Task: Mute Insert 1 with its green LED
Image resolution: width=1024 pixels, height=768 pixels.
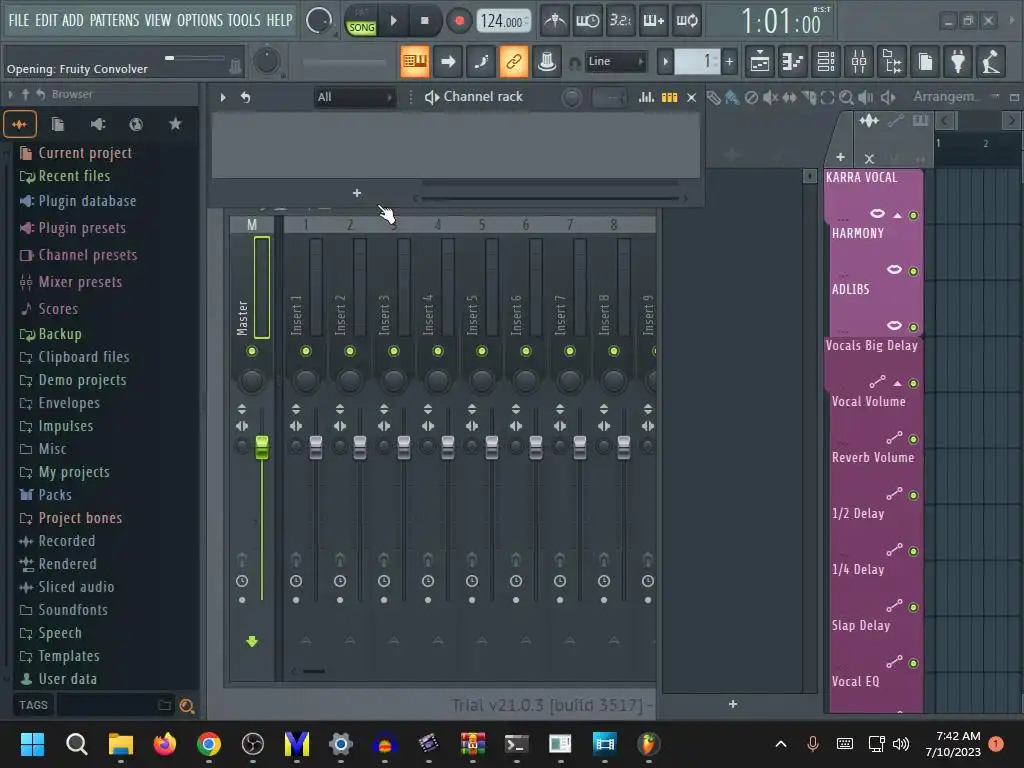Action: [x=306, y=351]
